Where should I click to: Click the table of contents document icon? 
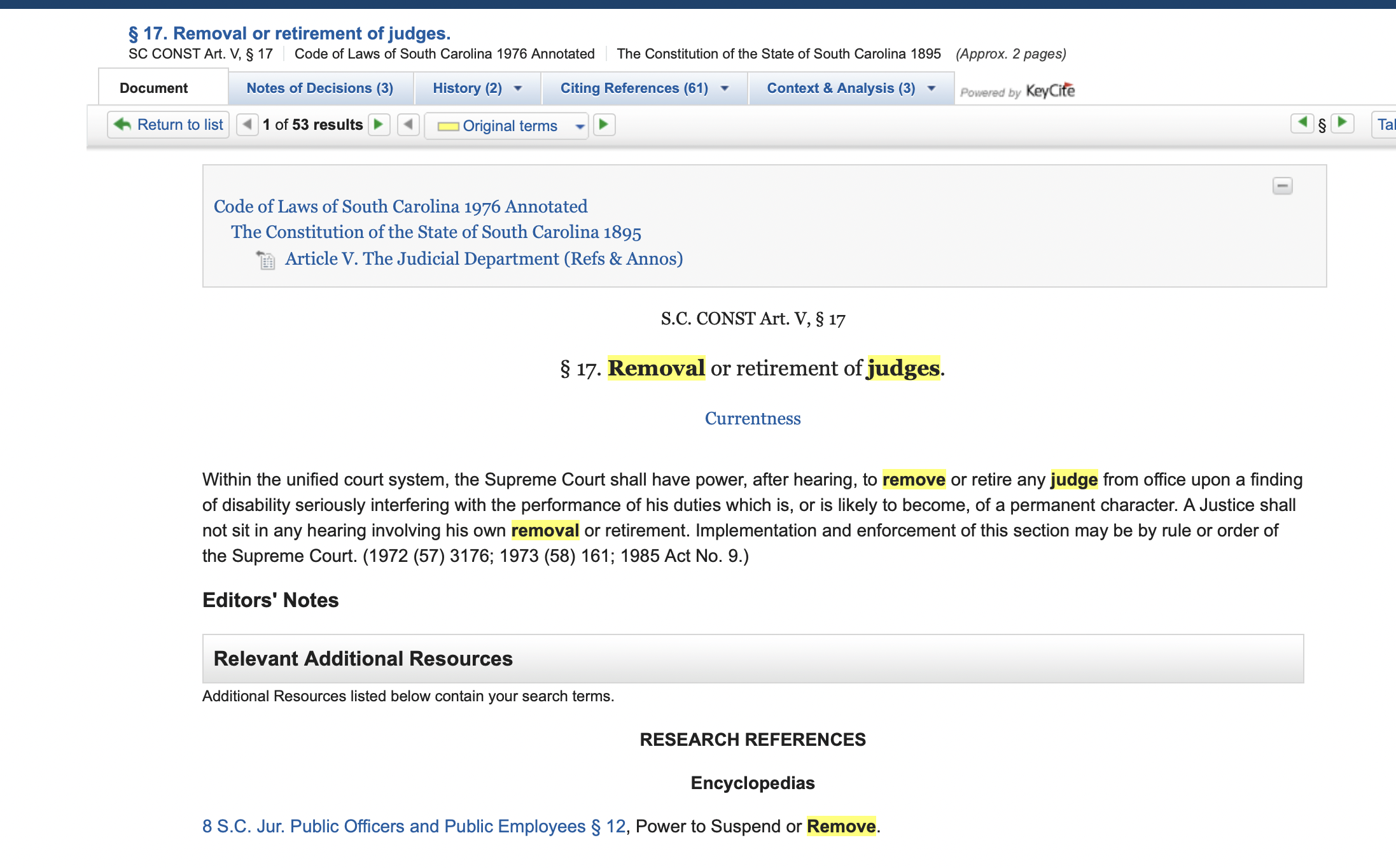266,260
